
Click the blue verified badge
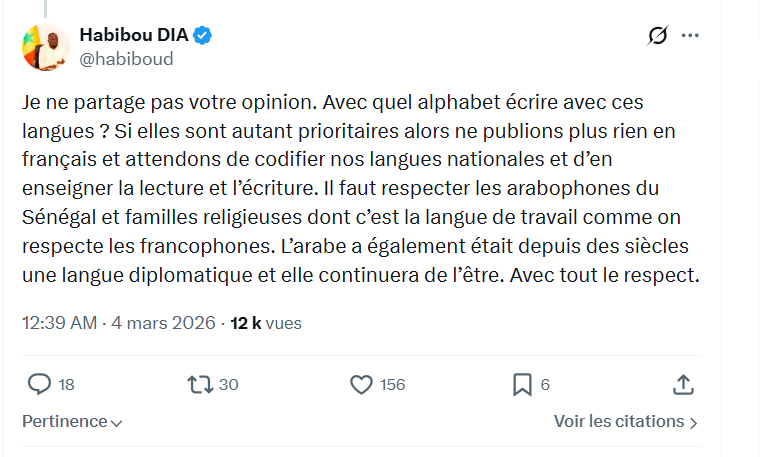203,36
